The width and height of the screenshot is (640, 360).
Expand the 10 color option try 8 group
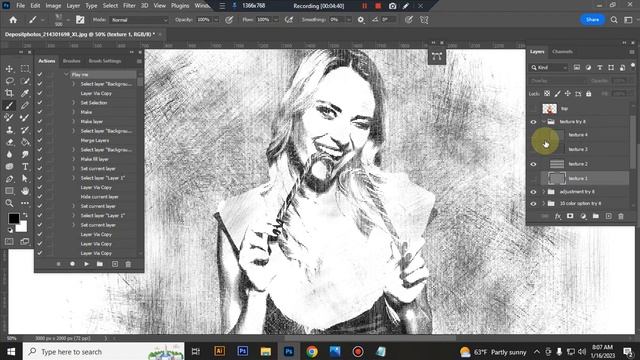point(544,204)
